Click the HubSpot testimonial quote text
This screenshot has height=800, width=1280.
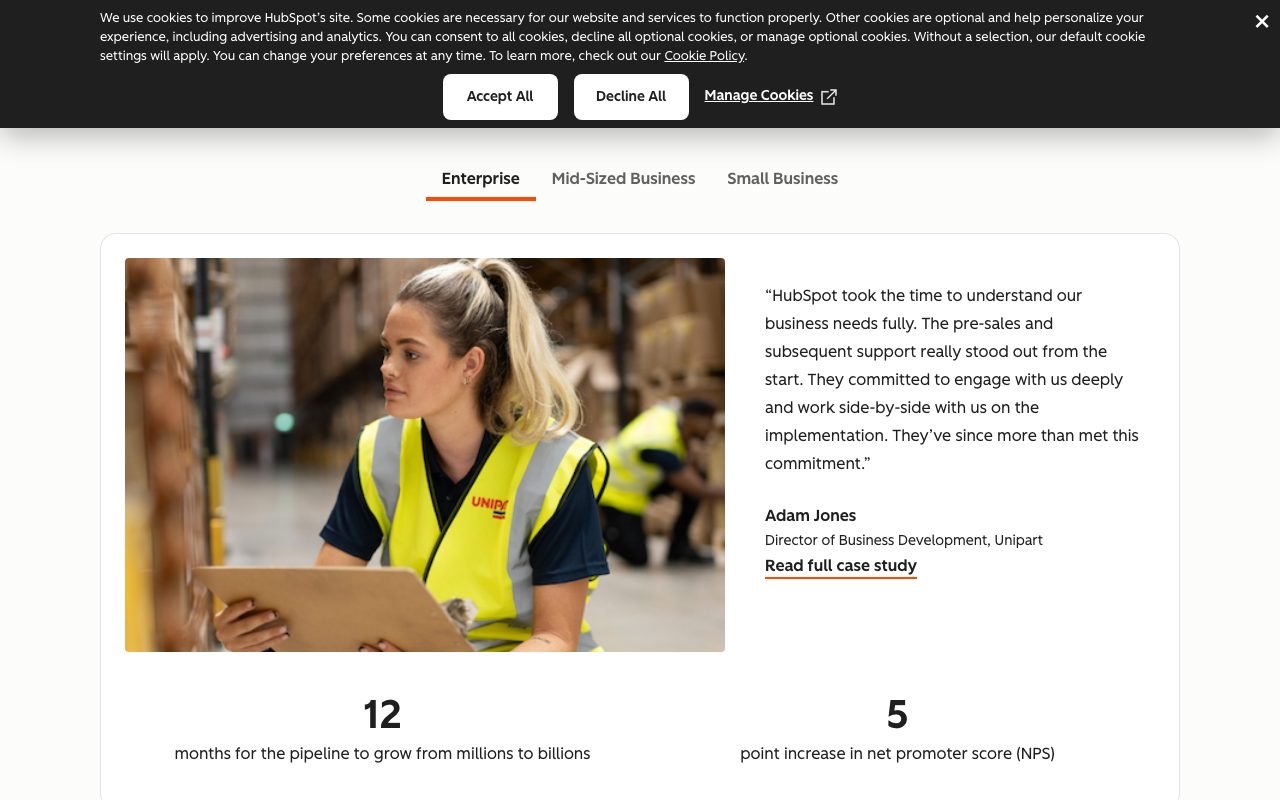pos(952,380)
